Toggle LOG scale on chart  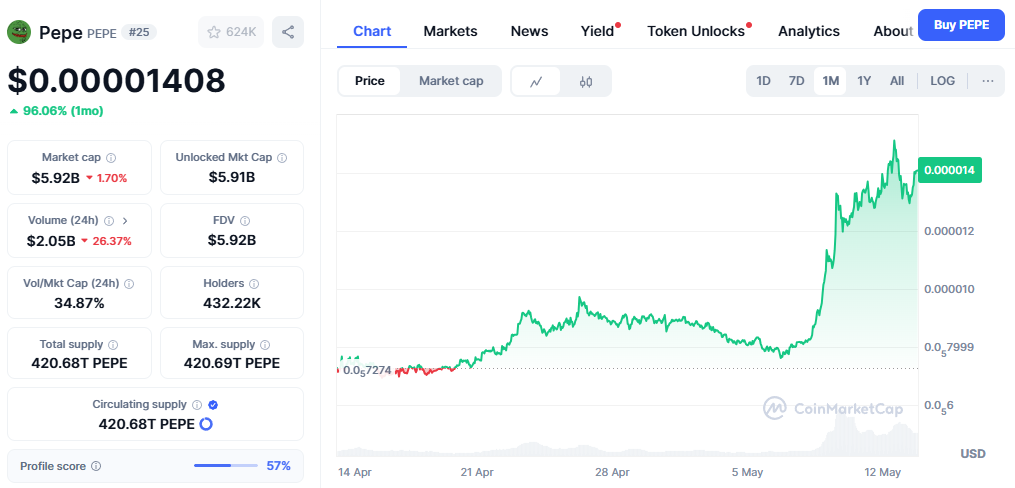pyautogui.click(x=942, y=81)
